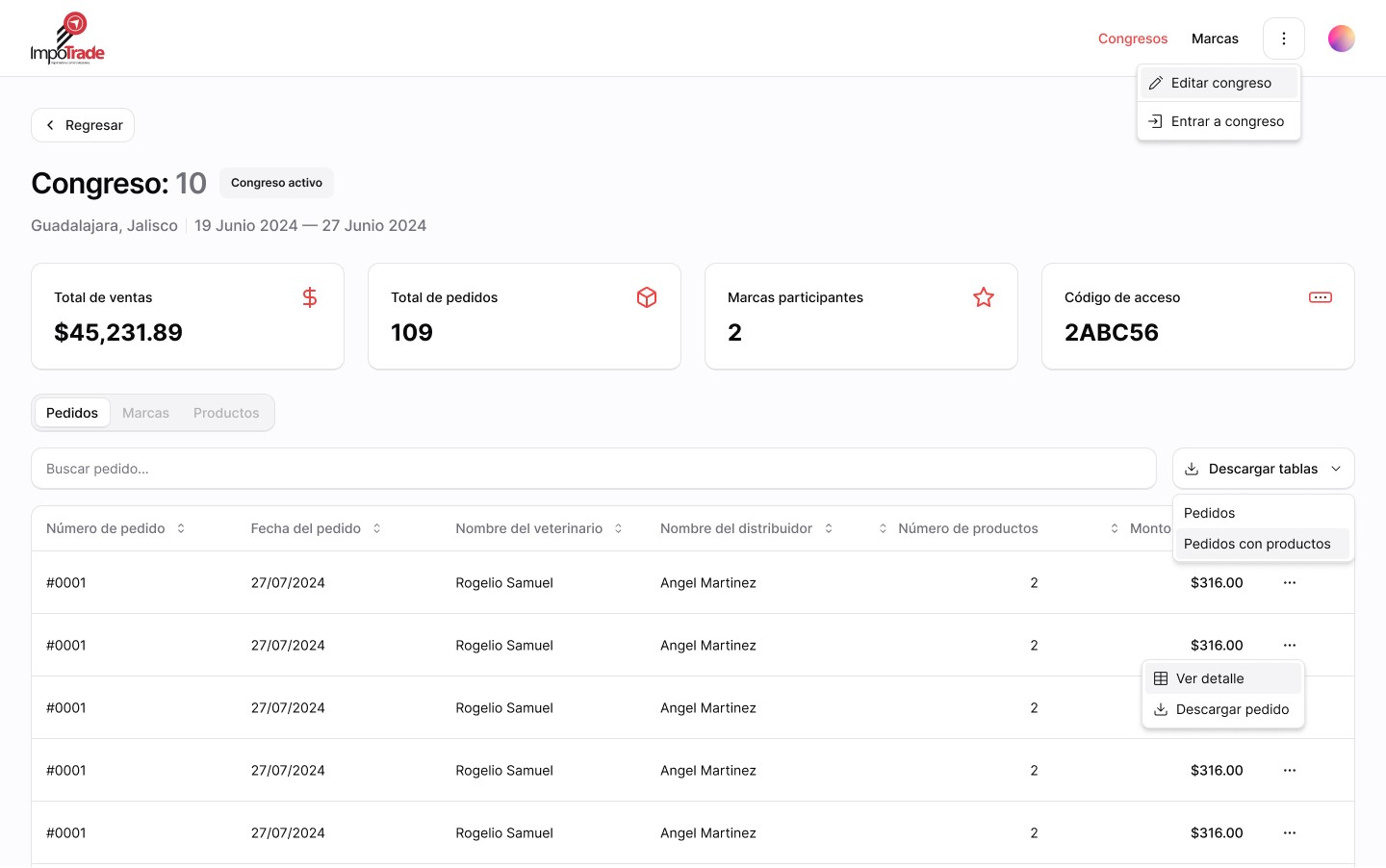The image size is (1386, 868).
Task: Click the download icon in Descargar tablas
Action: point(1192,469)
